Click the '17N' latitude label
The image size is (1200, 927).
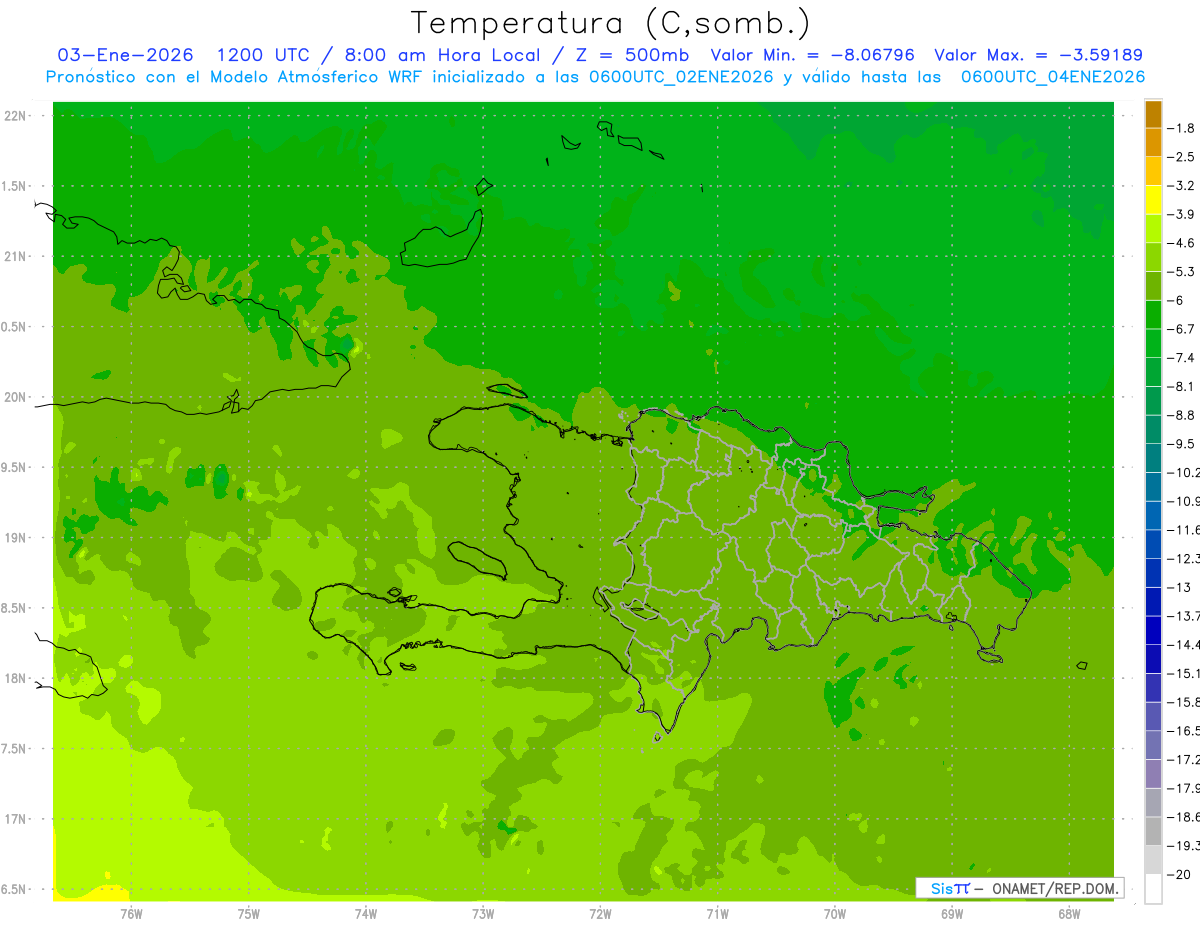(15, 819)
